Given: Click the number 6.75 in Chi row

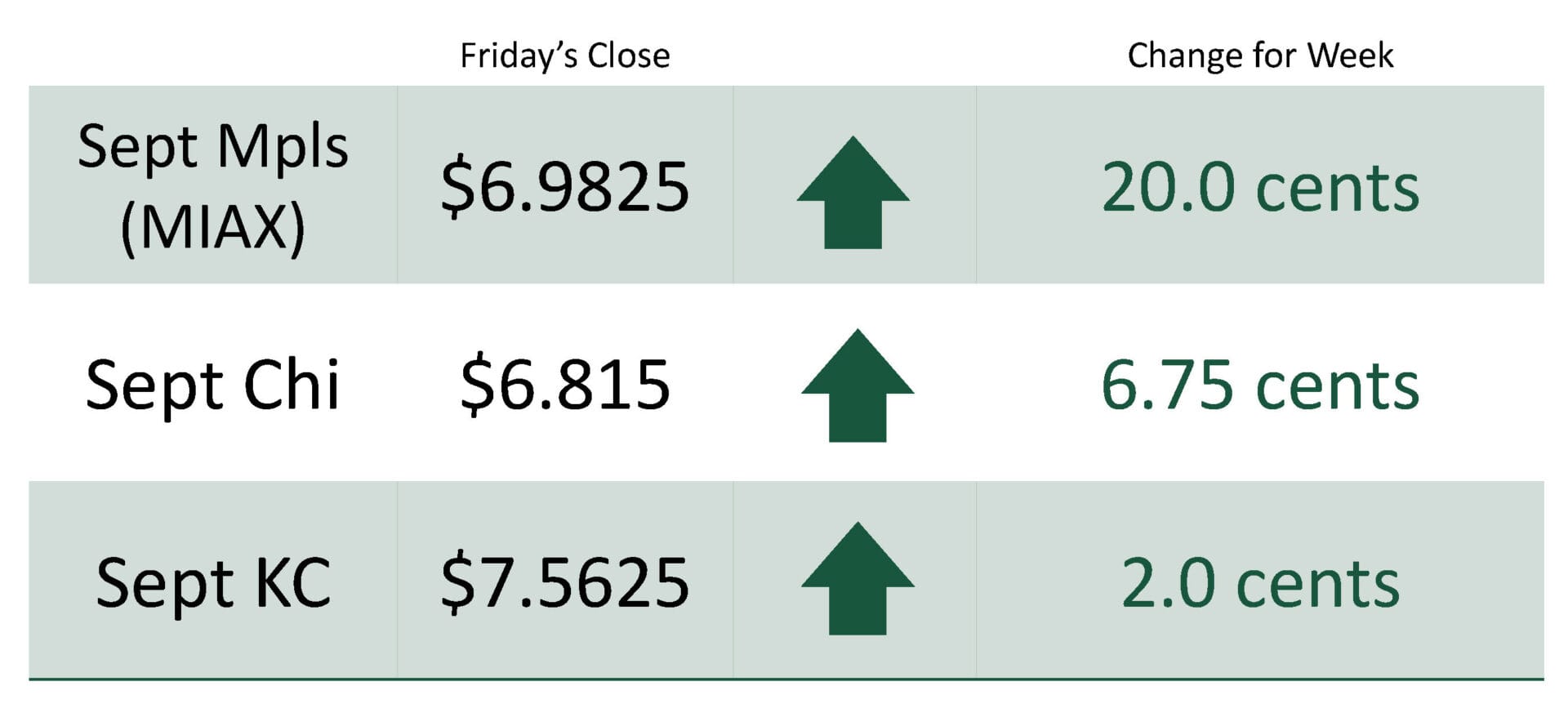Looking at the screenshot, I should click(x=1167, y=385).
